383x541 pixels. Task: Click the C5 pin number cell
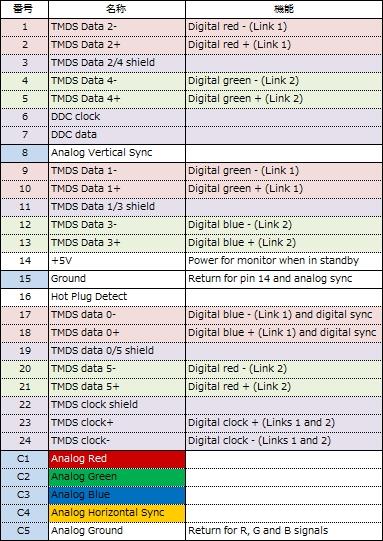(24, 531)
